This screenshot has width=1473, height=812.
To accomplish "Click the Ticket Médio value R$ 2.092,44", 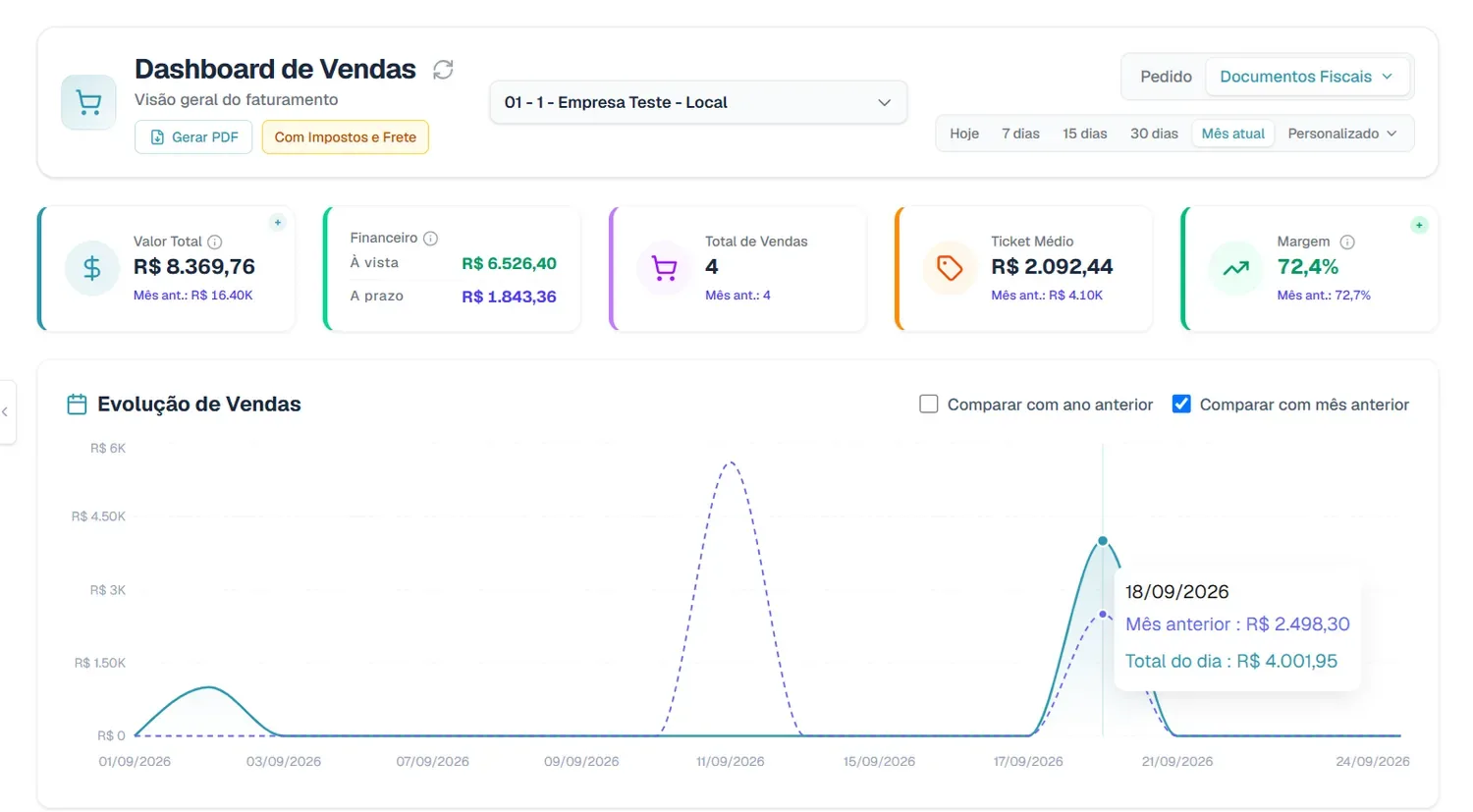I will click(1052, 267).
